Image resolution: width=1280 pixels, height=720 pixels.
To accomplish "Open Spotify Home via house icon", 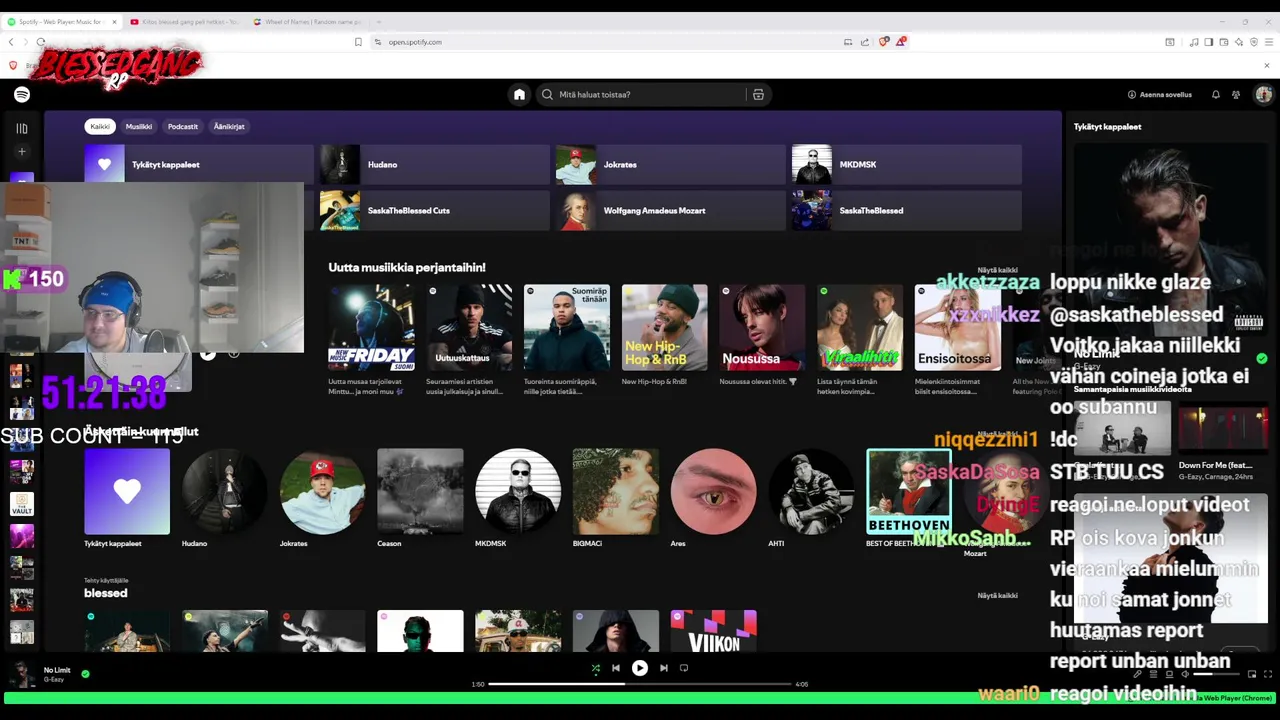I will [519, 94].
